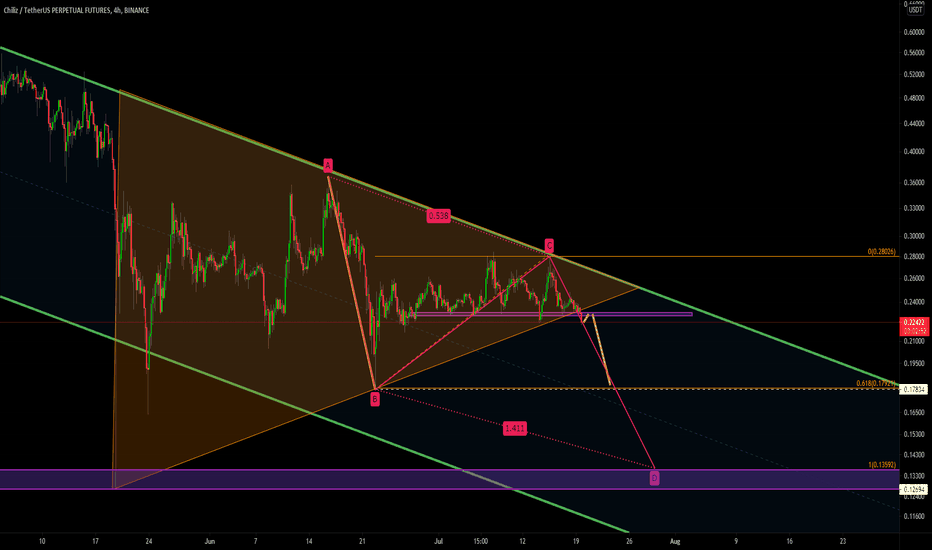
Task: Click the 0.14300 price axis value
Action: [914, 455]
